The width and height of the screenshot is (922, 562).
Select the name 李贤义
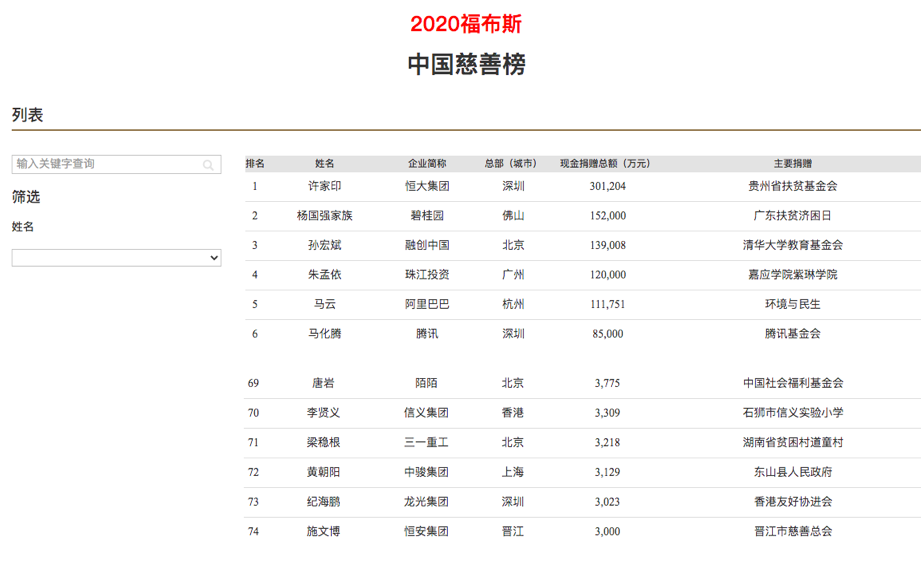click(323, 413)
